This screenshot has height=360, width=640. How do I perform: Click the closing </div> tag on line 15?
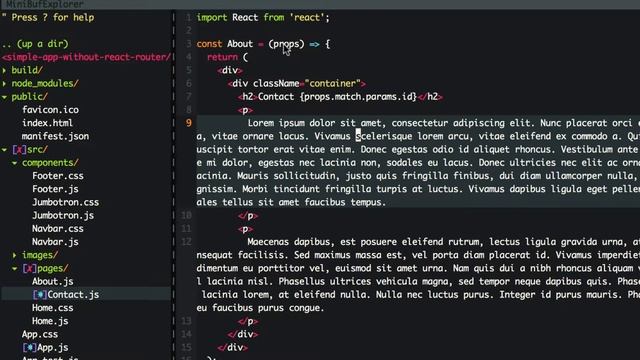(232, 348)
